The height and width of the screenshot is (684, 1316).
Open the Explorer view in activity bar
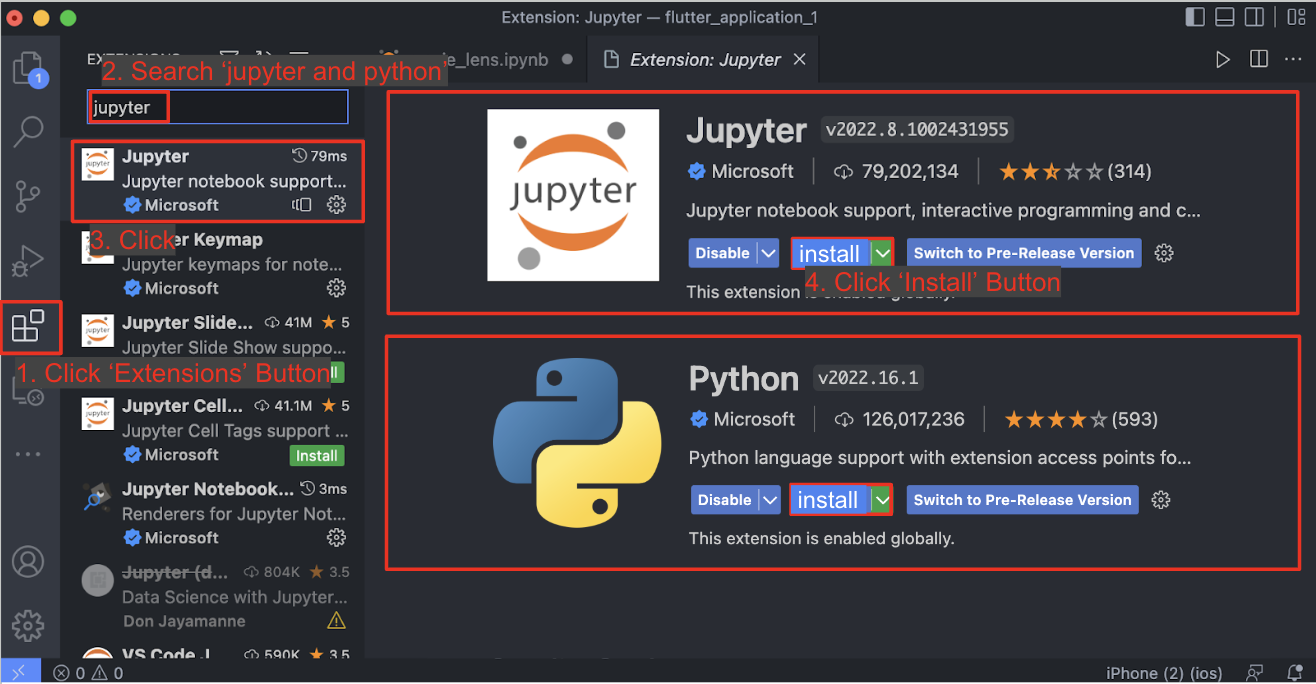[x=27, y=70]
